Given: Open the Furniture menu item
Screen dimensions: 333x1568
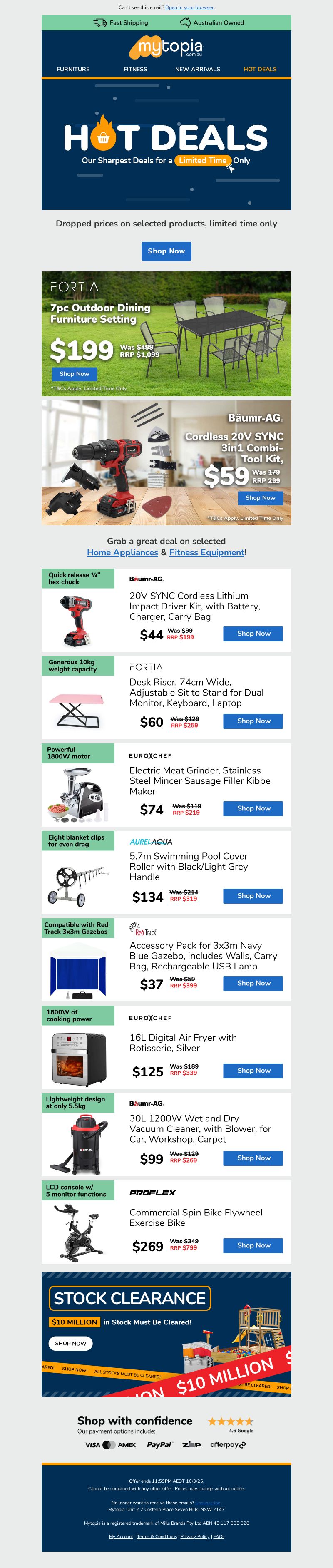Looking at the screenshot, I should [x=73, y=70].
